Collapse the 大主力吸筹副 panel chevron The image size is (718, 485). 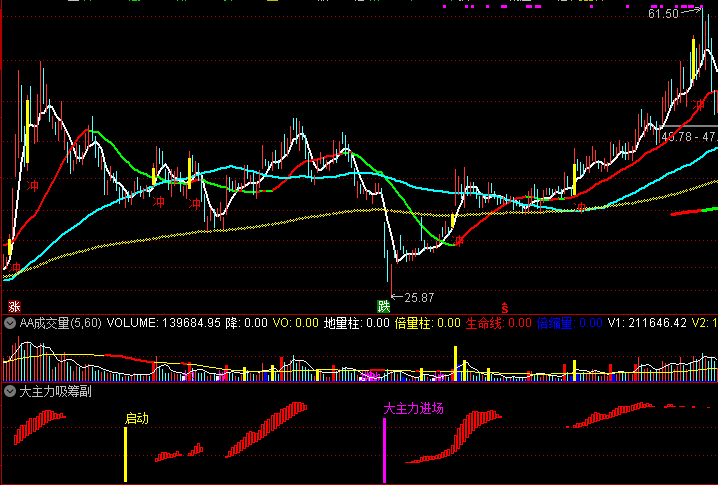(10, 391)
